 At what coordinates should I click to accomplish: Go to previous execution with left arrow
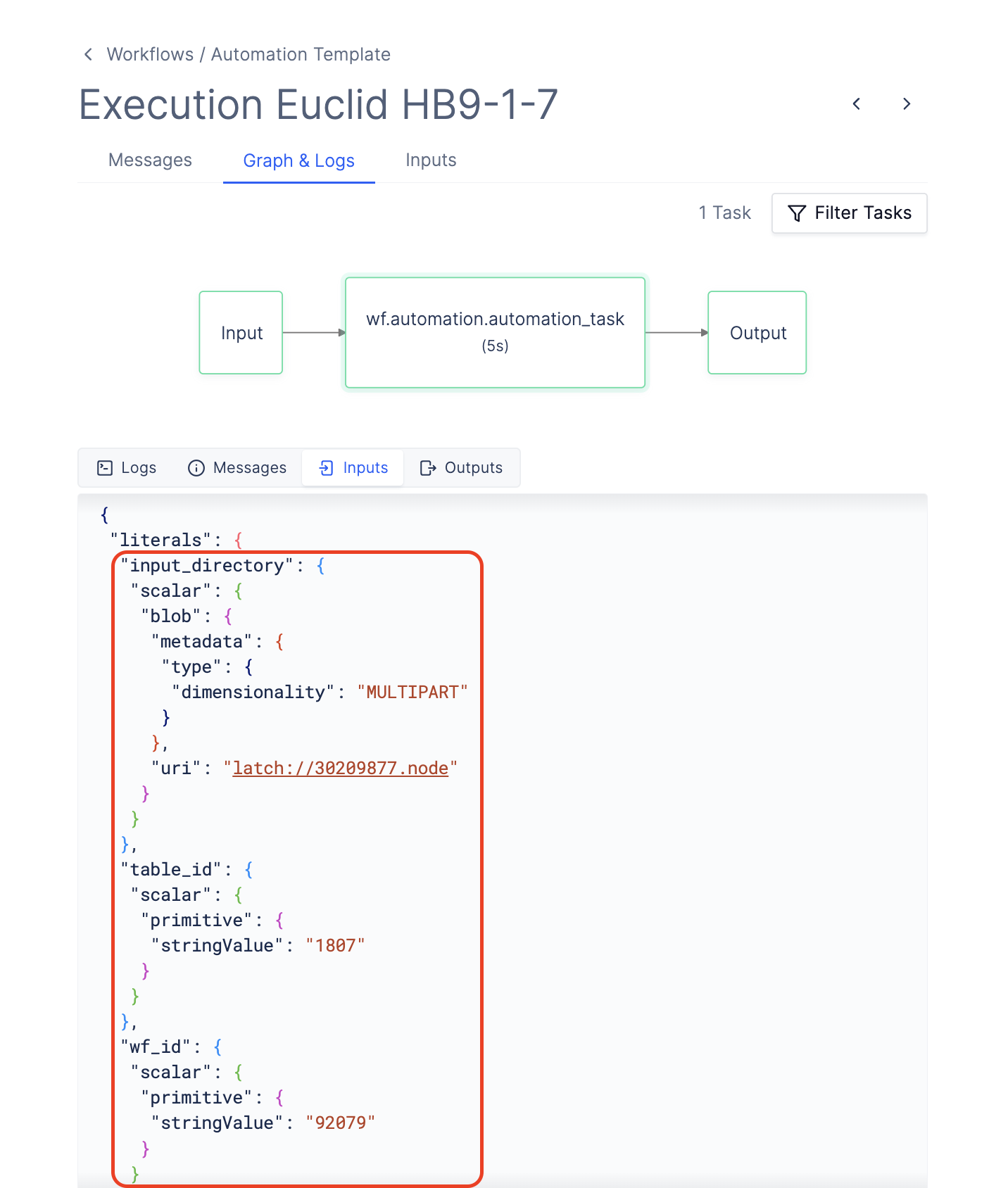click(x=856, y=104)
